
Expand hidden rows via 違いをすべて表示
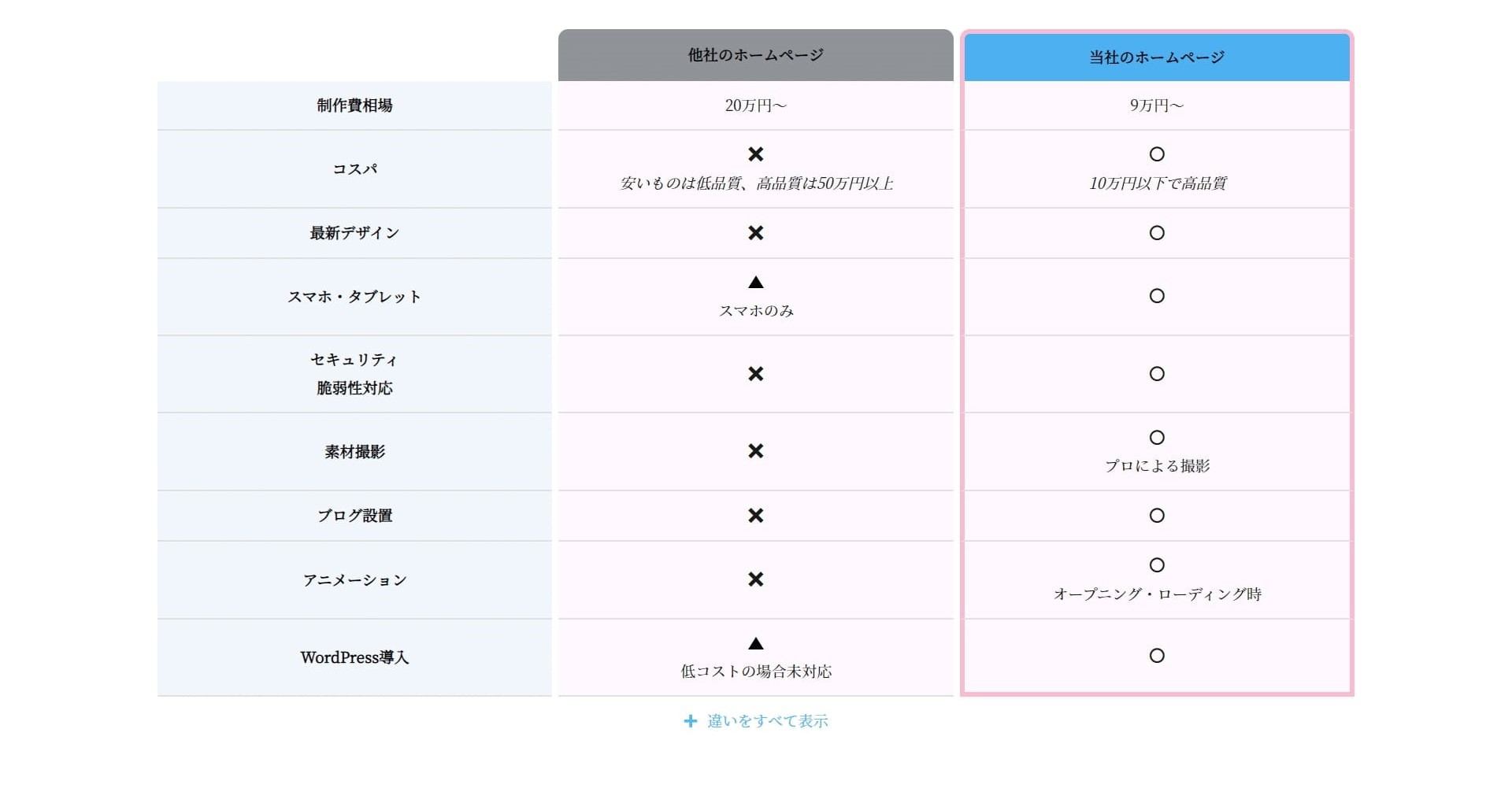768,720
